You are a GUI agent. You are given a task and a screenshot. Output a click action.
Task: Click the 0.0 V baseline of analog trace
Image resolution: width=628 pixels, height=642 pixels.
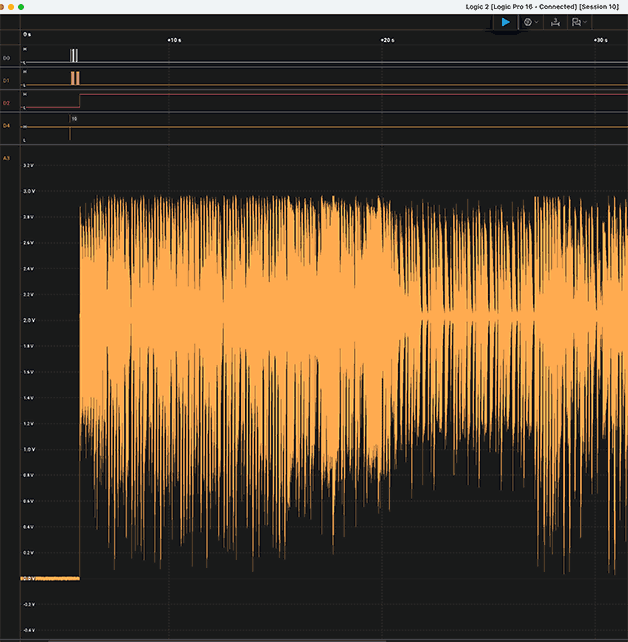click(51, 579)
